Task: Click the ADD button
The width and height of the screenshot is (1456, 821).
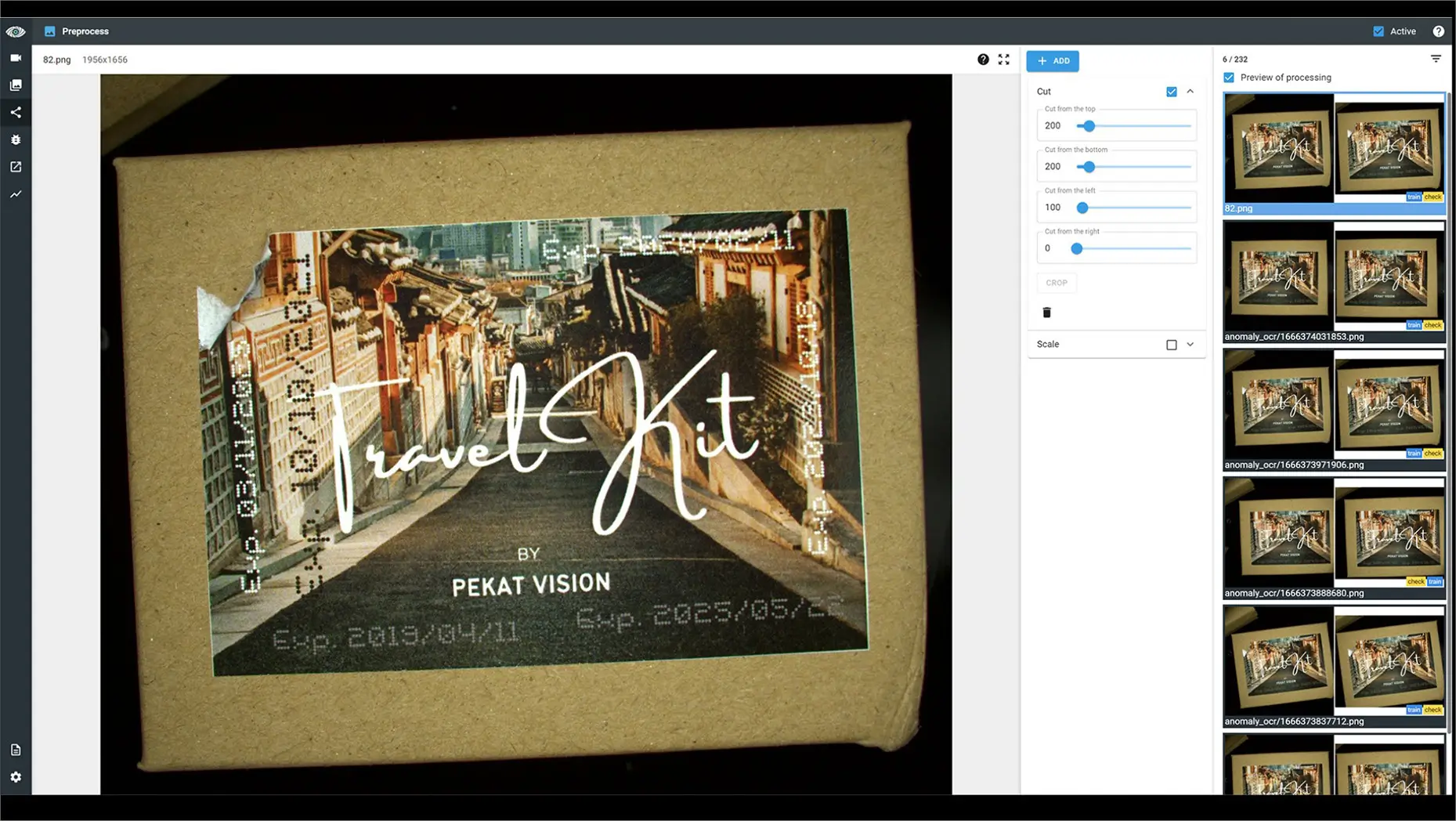Action: tap(1053, 61)
